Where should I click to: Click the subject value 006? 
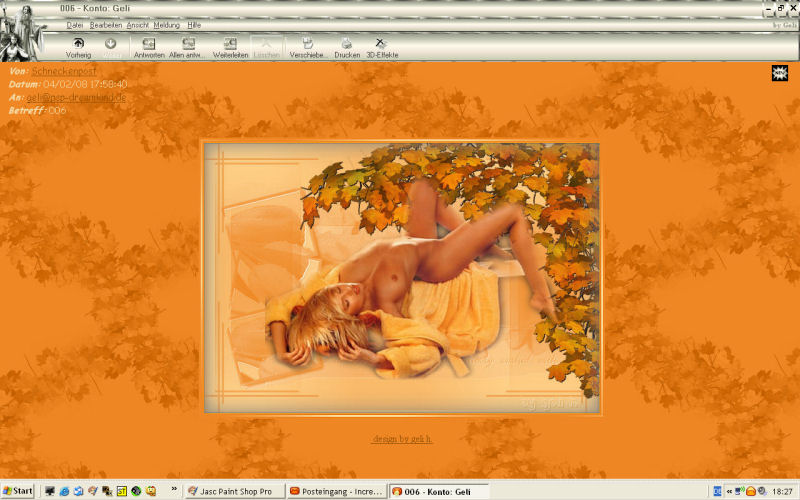click(57, 111)
